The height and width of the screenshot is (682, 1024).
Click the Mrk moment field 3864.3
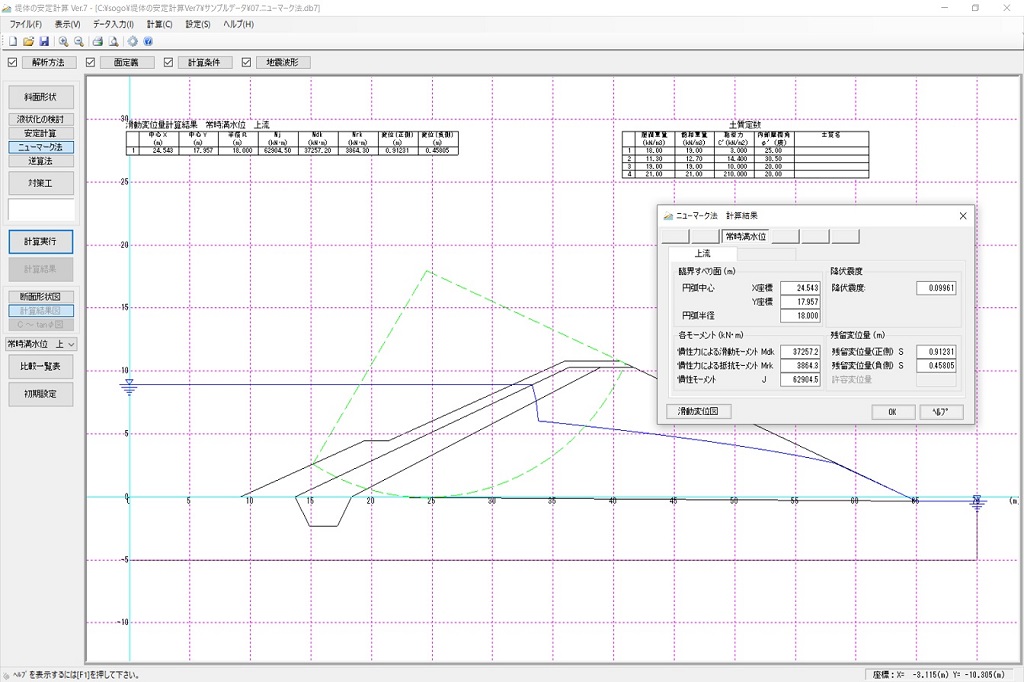click(800, 366)
